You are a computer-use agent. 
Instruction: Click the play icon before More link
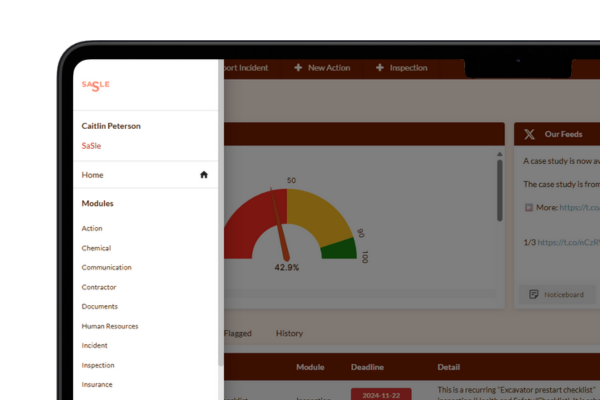[x=528, y=208]
